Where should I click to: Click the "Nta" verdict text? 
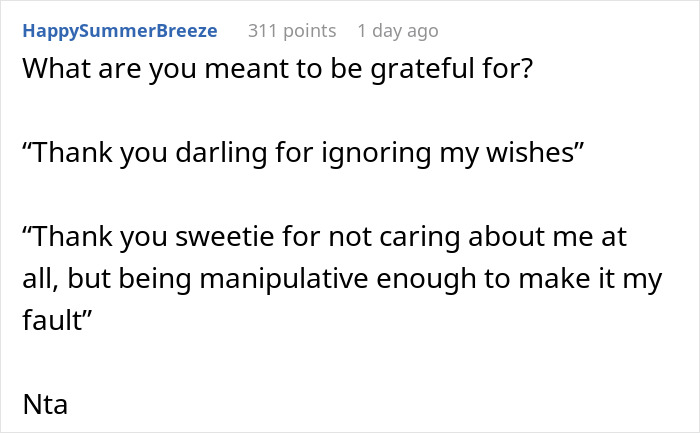pyautogui.click(x=42, y=404)
